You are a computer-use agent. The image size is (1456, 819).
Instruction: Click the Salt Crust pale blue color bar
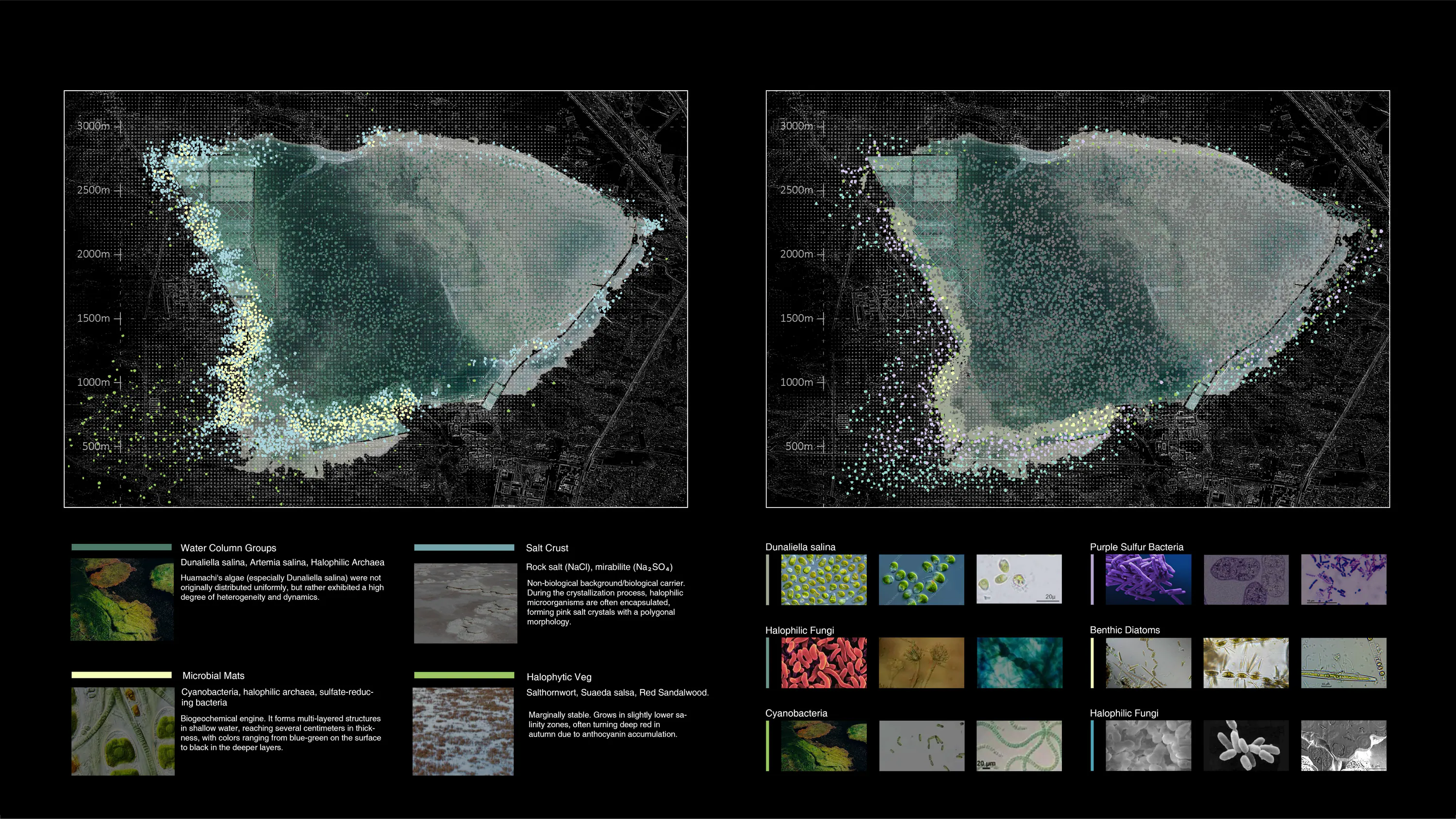(464, 547)
